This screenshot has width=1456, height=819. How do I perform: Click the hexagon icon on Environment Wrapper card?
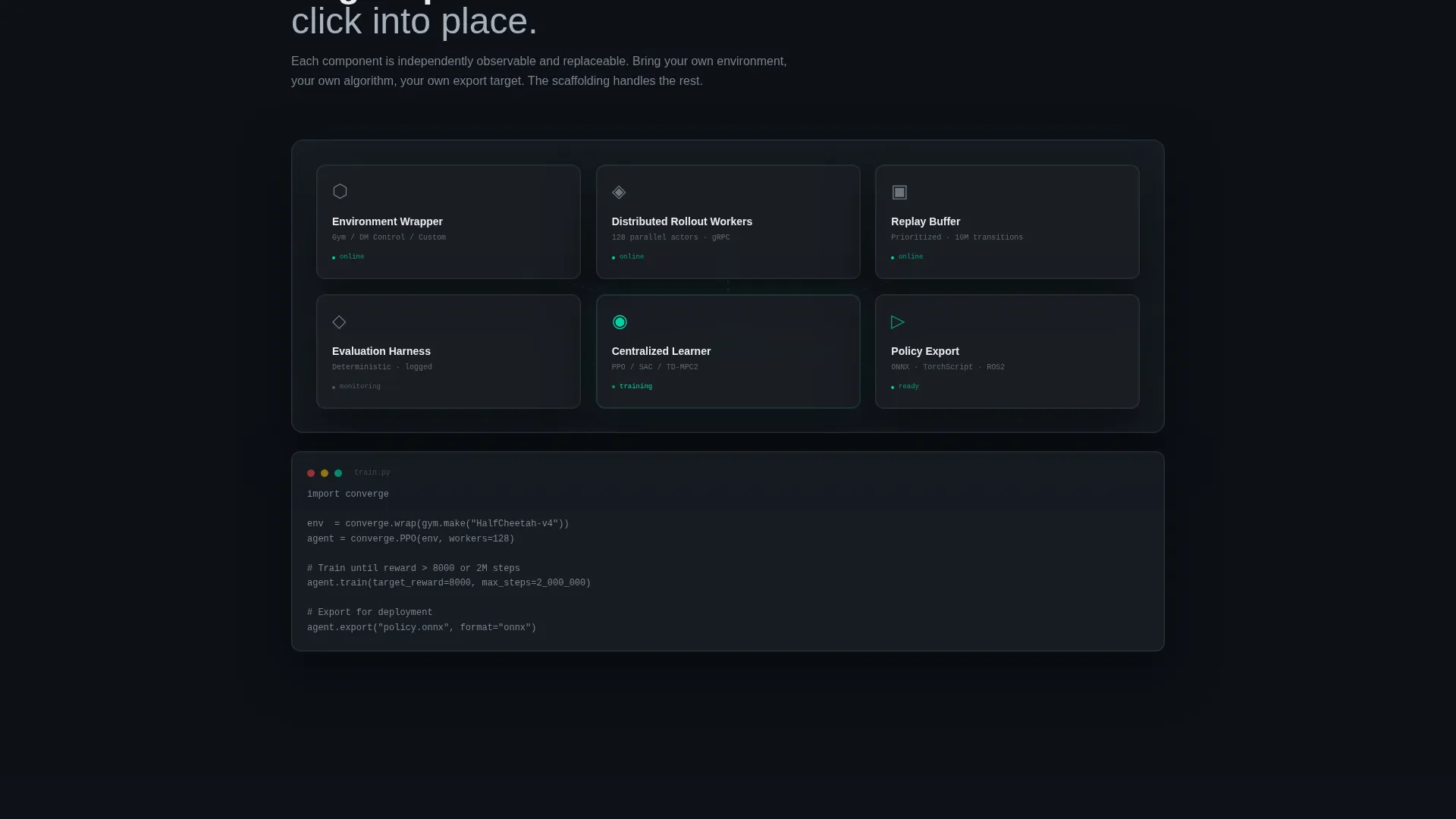[x=340, y=192]
